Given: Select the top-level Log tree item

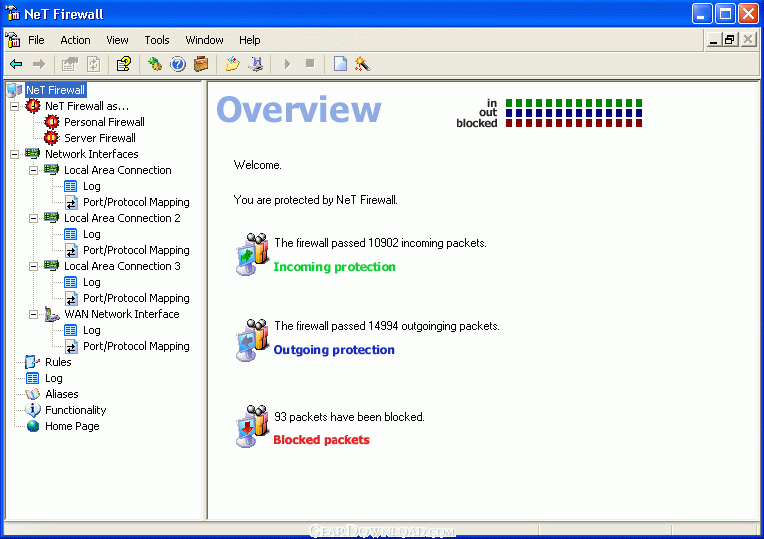Looking at the screenshot, I should click(54, 378).
